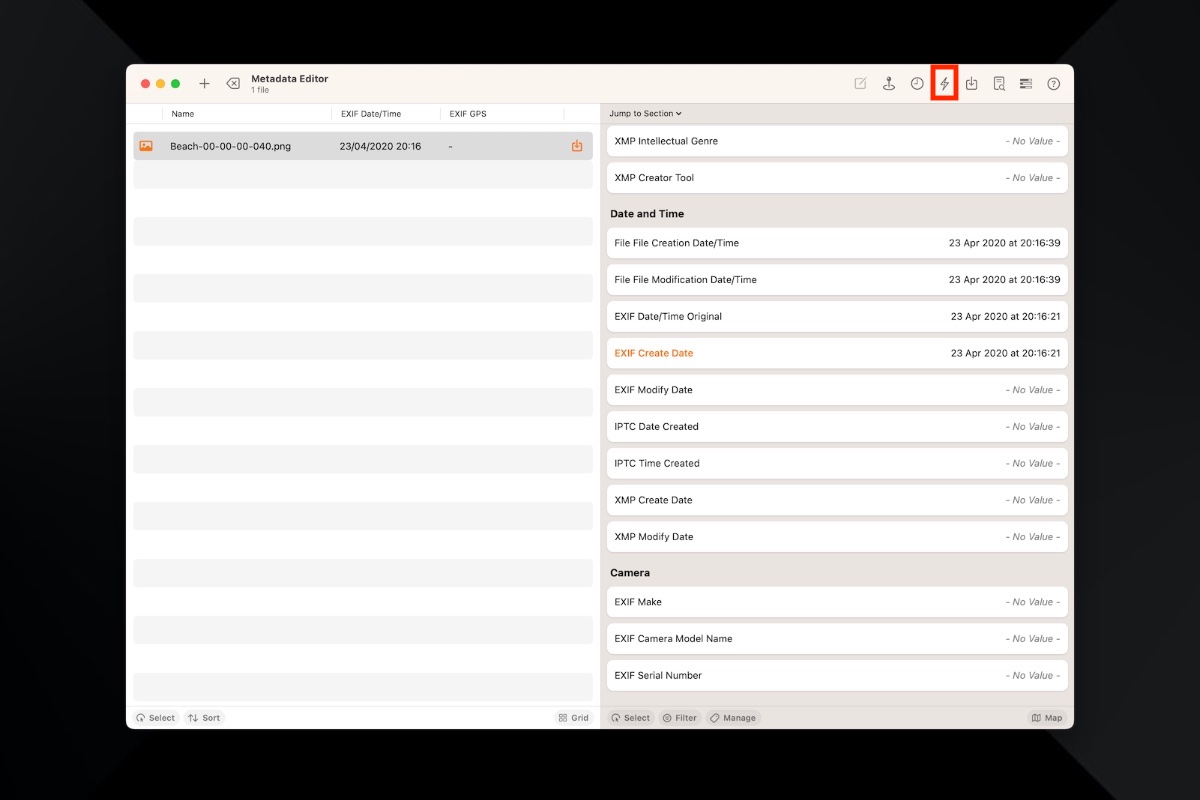The image size is (1200, 800).
Task: Switch to Grid view
Action: [574, 718]
